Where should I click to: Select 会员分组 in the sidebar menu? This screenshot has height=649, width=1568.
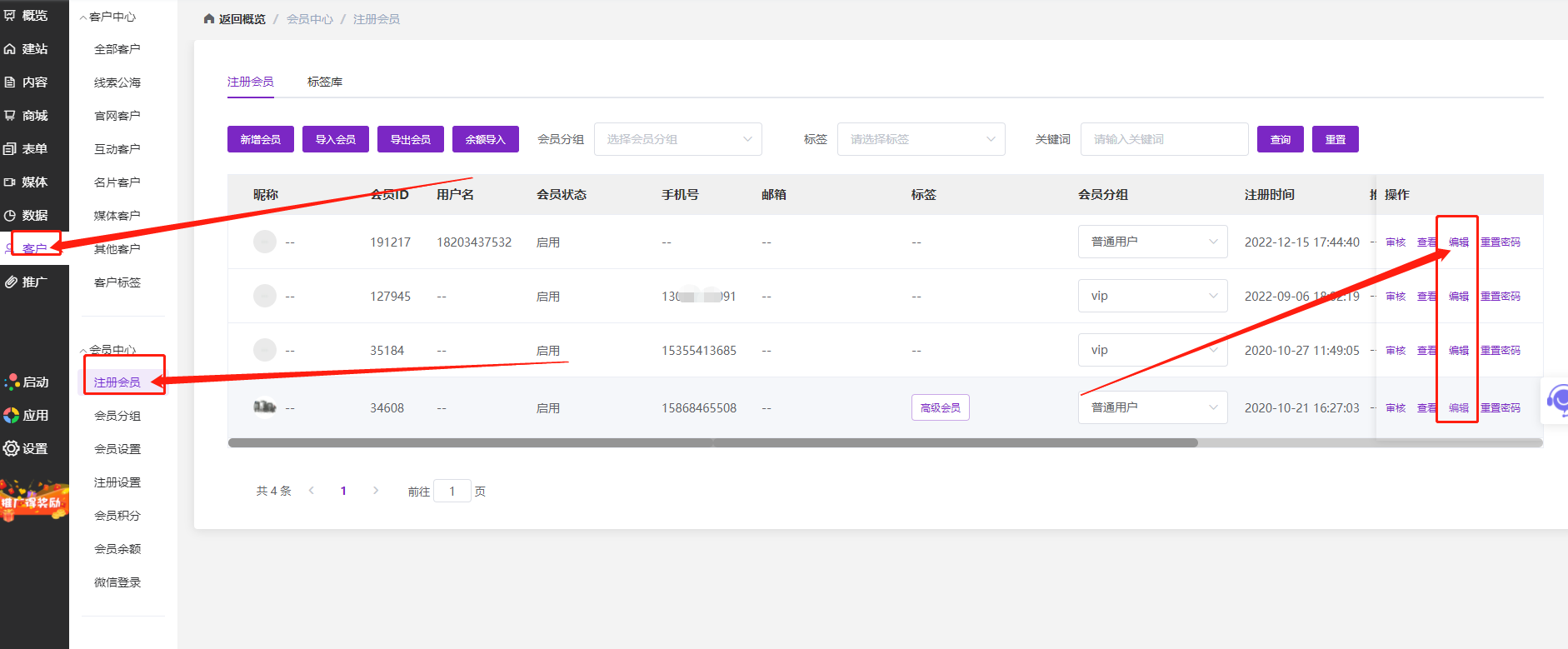point(117,416)
